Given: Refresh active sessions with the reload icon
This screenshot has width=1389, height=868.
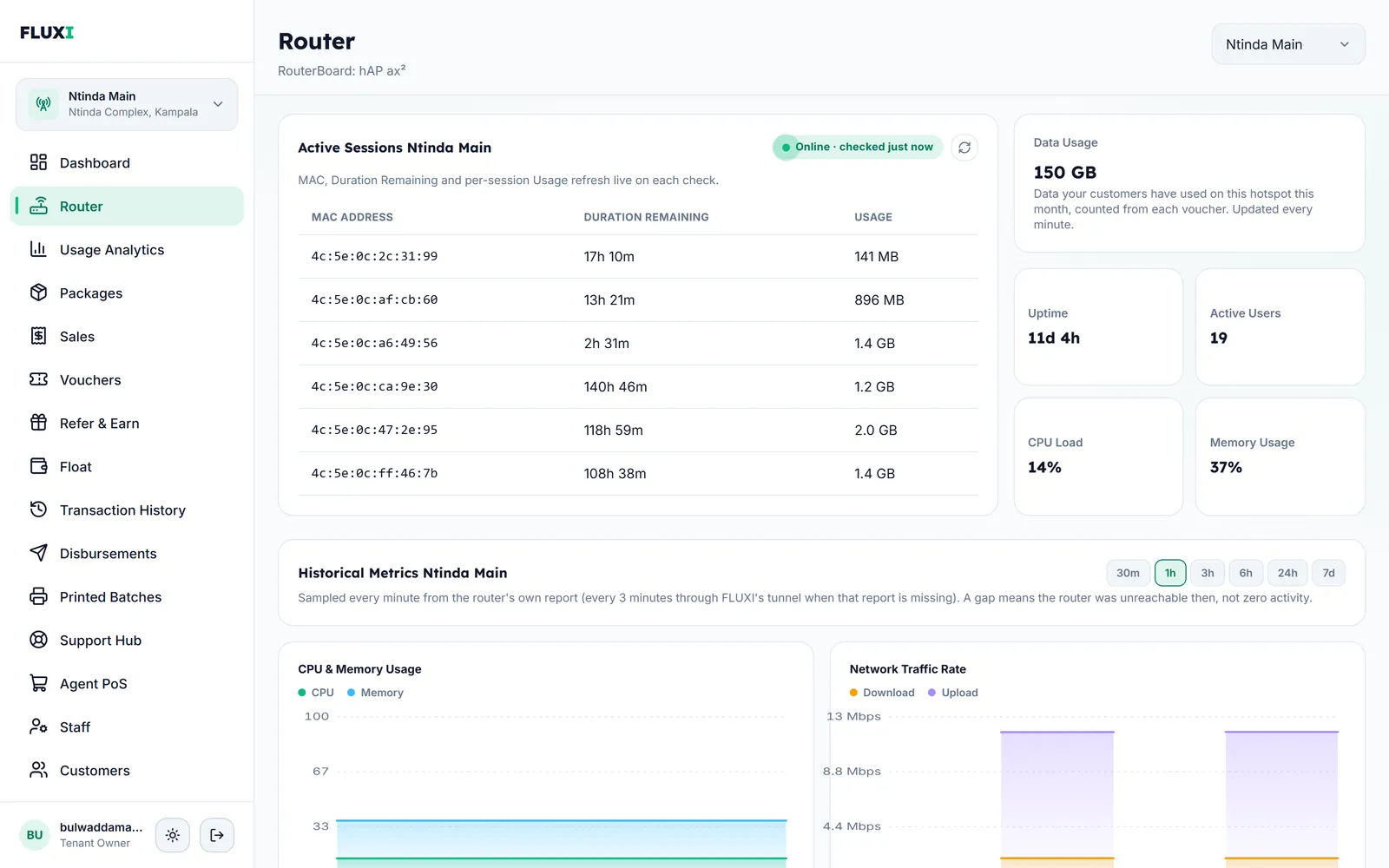Looking at the screenshot, I should click(x=964, y=148).
